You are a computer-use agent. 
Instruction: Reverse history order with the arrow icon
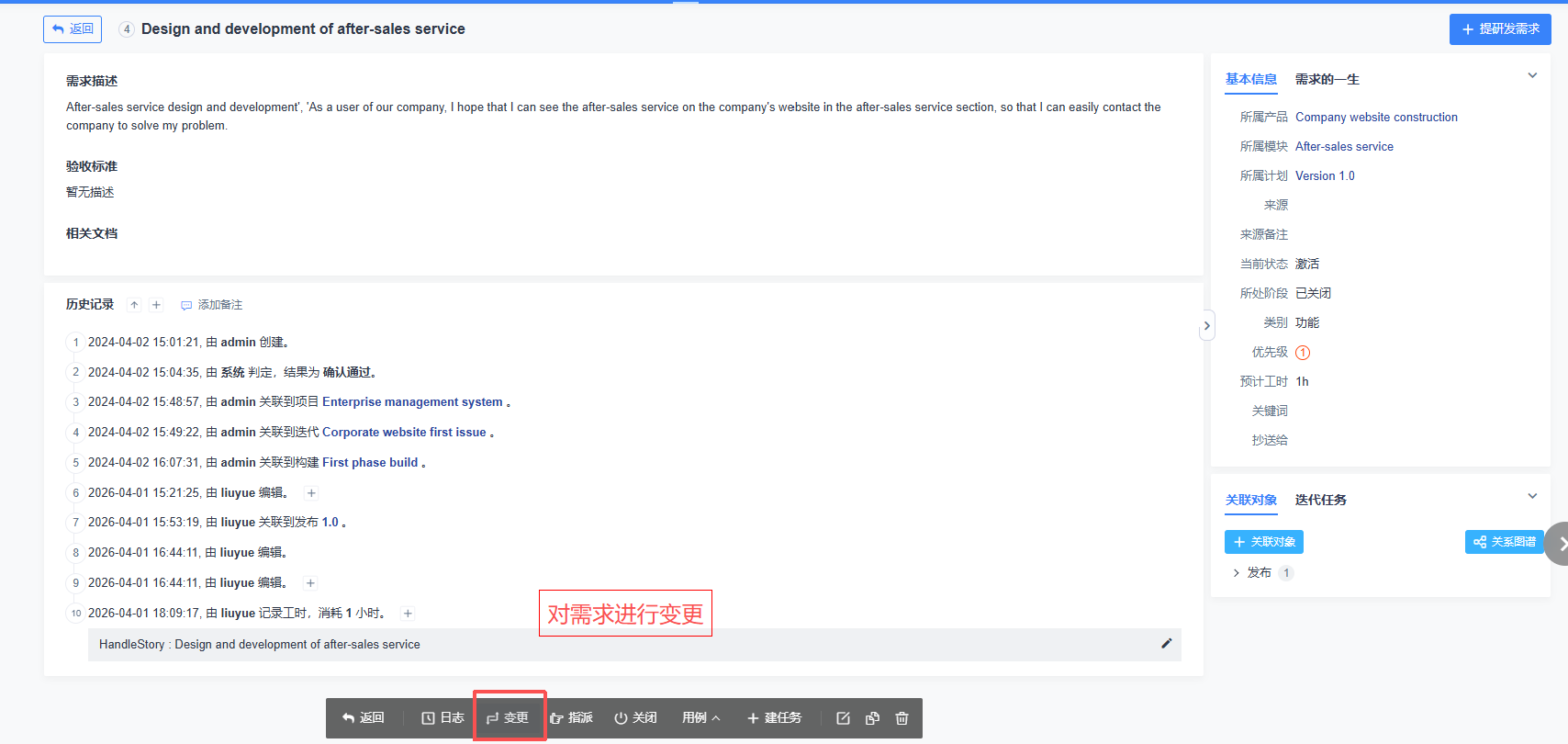(134, 305)
